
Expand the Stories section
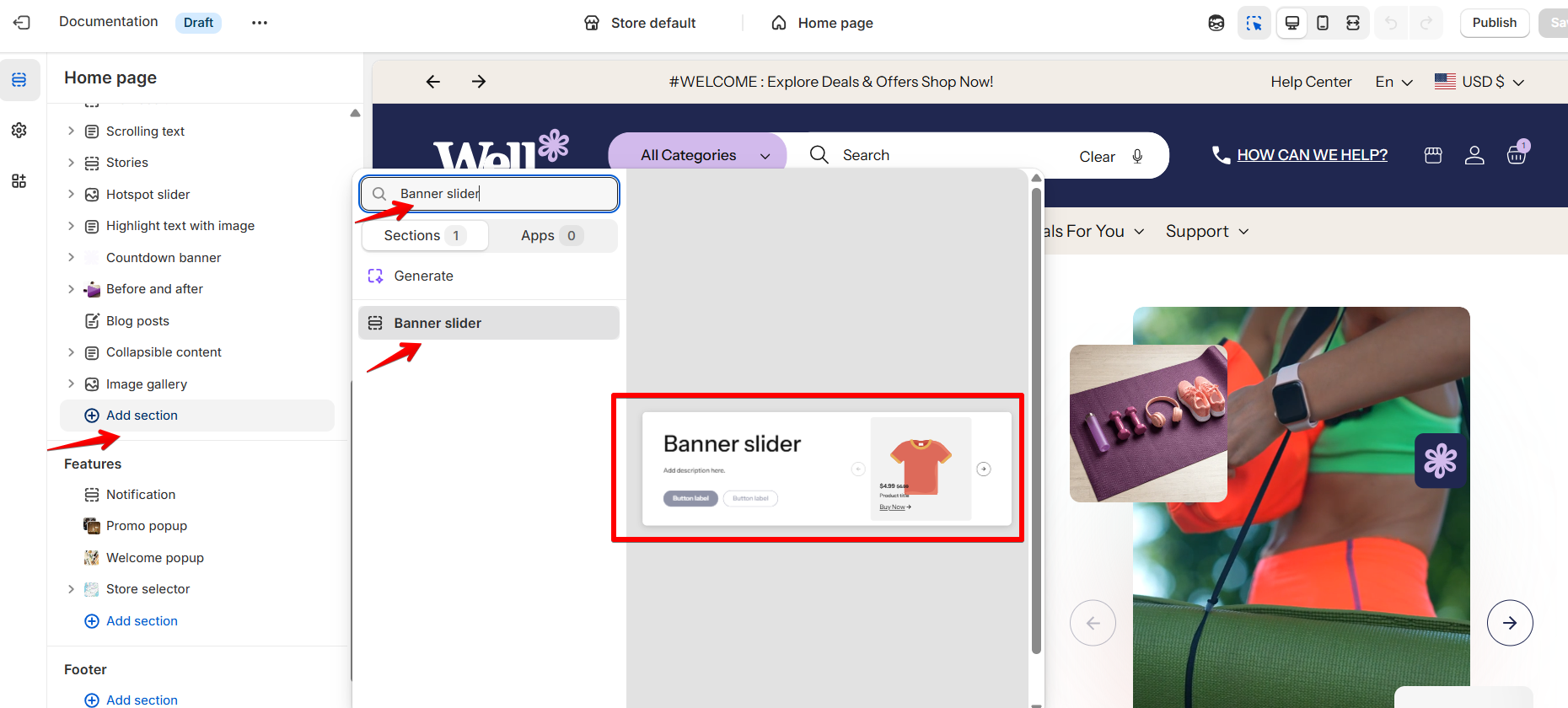pyautogui.click(x=71, y=163)
